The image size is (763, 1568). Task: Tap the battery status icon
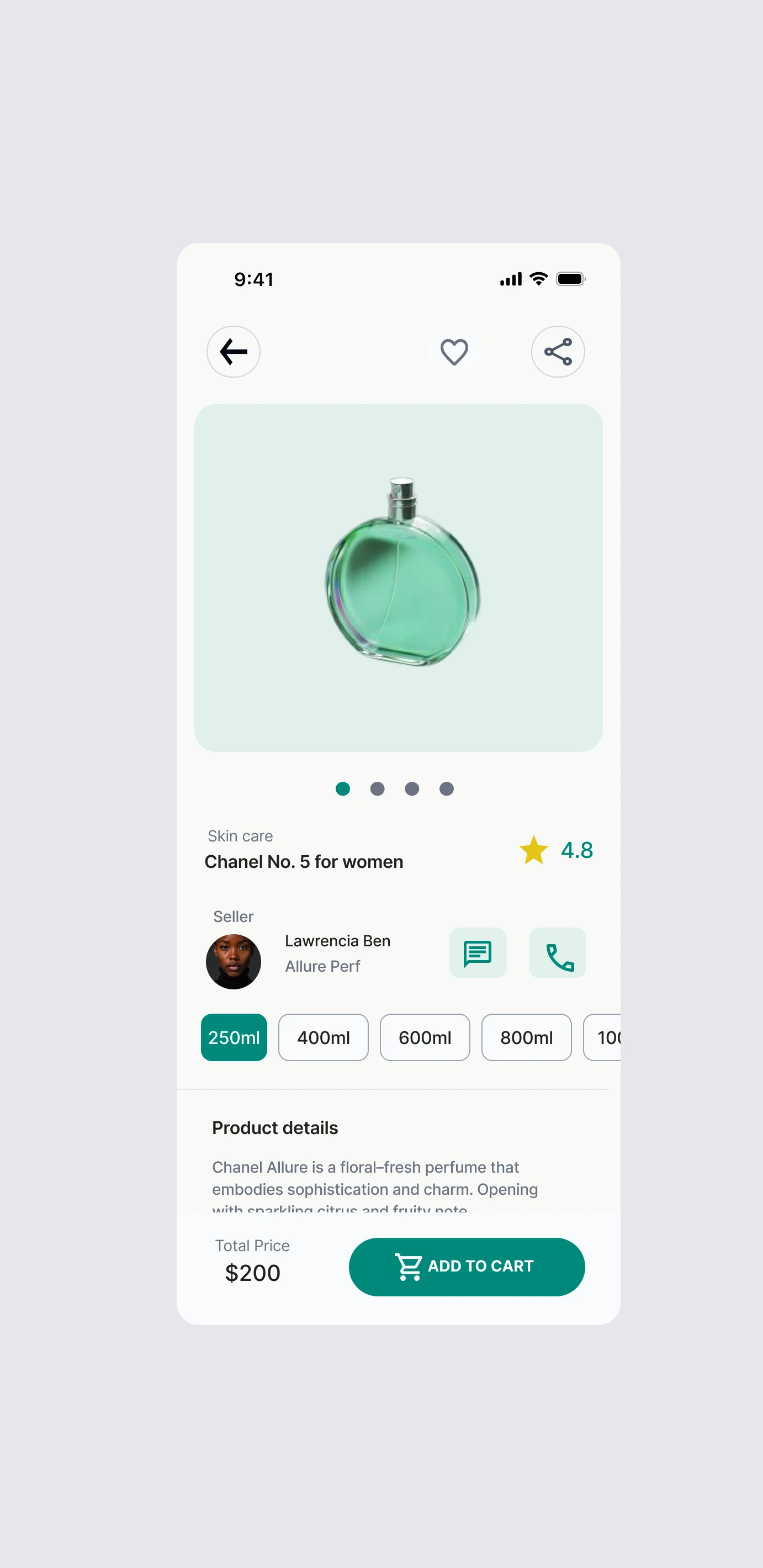(x=571, y=279)
